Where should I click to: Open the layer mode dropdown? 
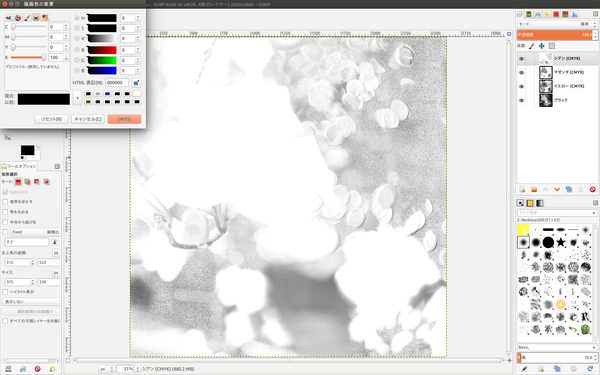point(557,24)
